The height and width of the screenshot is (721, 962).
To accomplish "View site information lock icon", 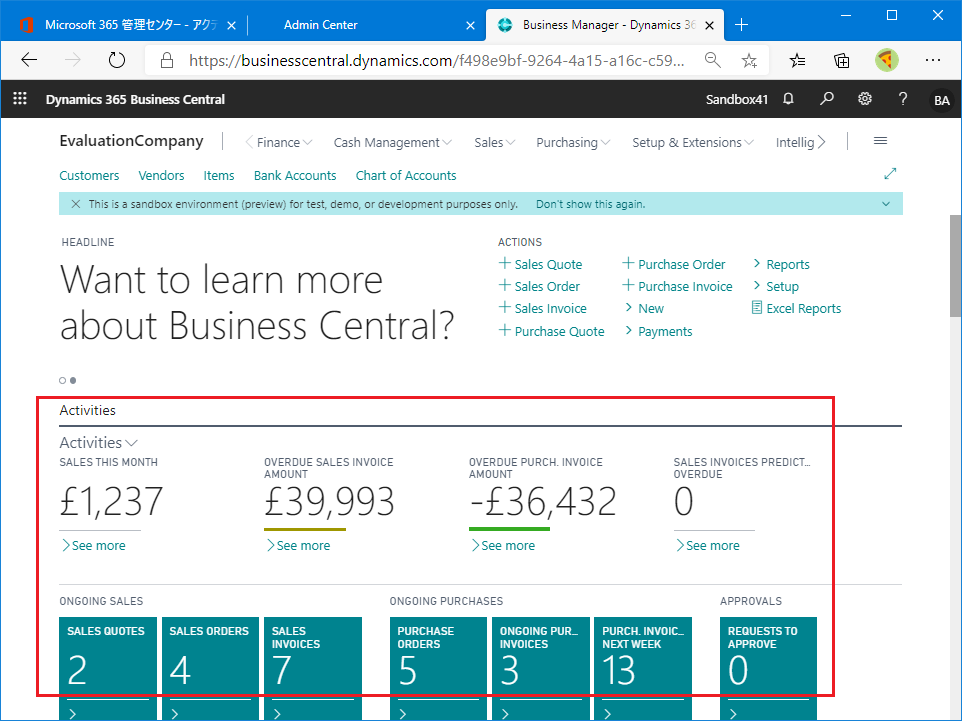I will (166, 60).
